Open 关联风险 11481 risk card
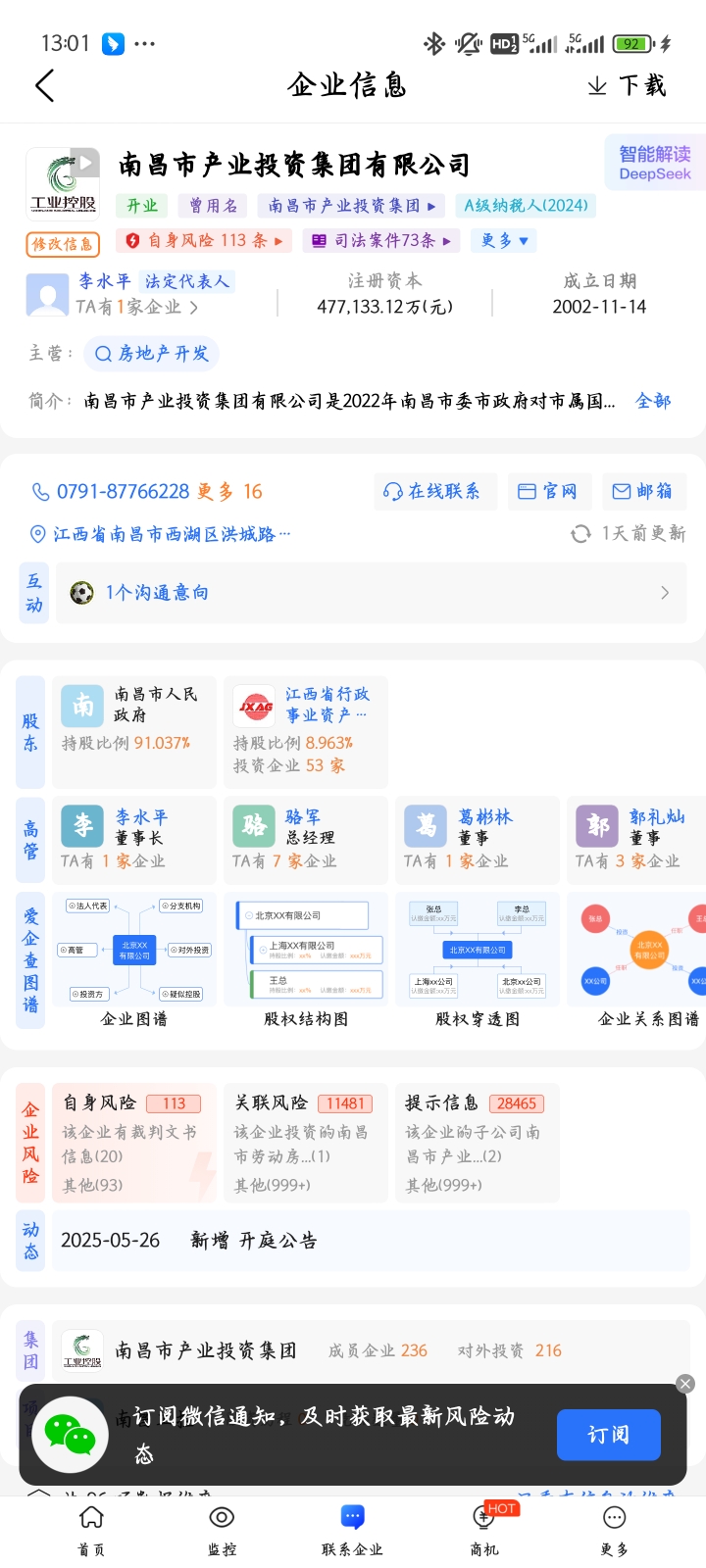This screenshot has width=706, height=1568. [x=306, y=1143]
